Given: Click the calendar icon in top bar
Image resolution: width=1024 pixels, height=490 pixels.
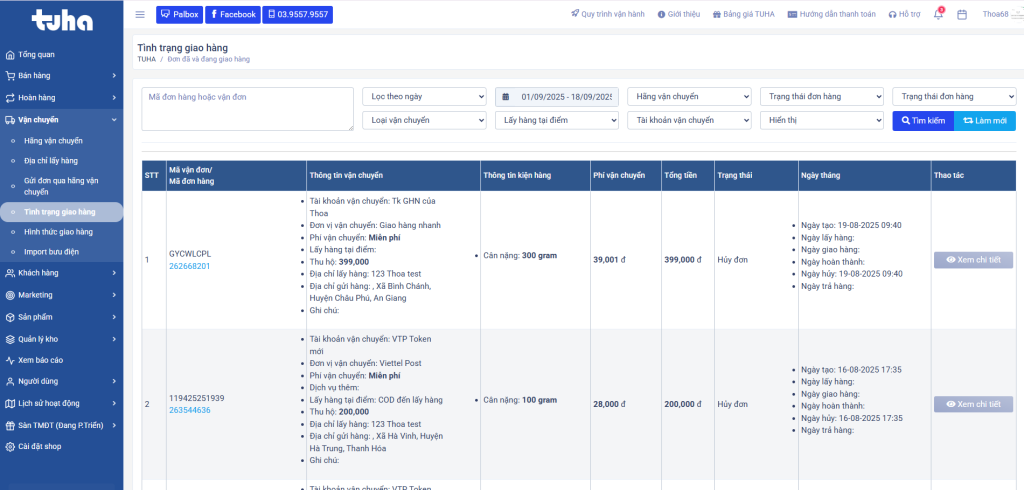Looking at the screenshot, I should click(962, 15).
